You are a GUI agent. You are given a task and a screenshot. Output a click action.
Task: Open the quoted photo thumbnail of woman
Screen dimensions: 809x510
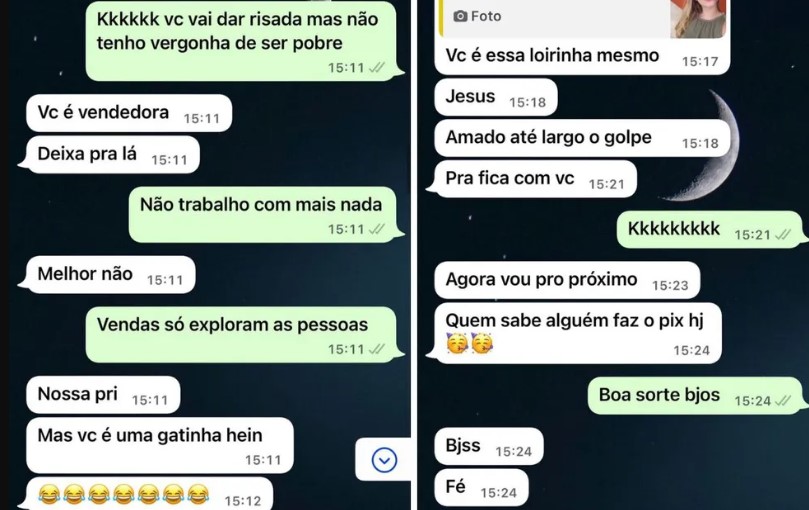698,19
